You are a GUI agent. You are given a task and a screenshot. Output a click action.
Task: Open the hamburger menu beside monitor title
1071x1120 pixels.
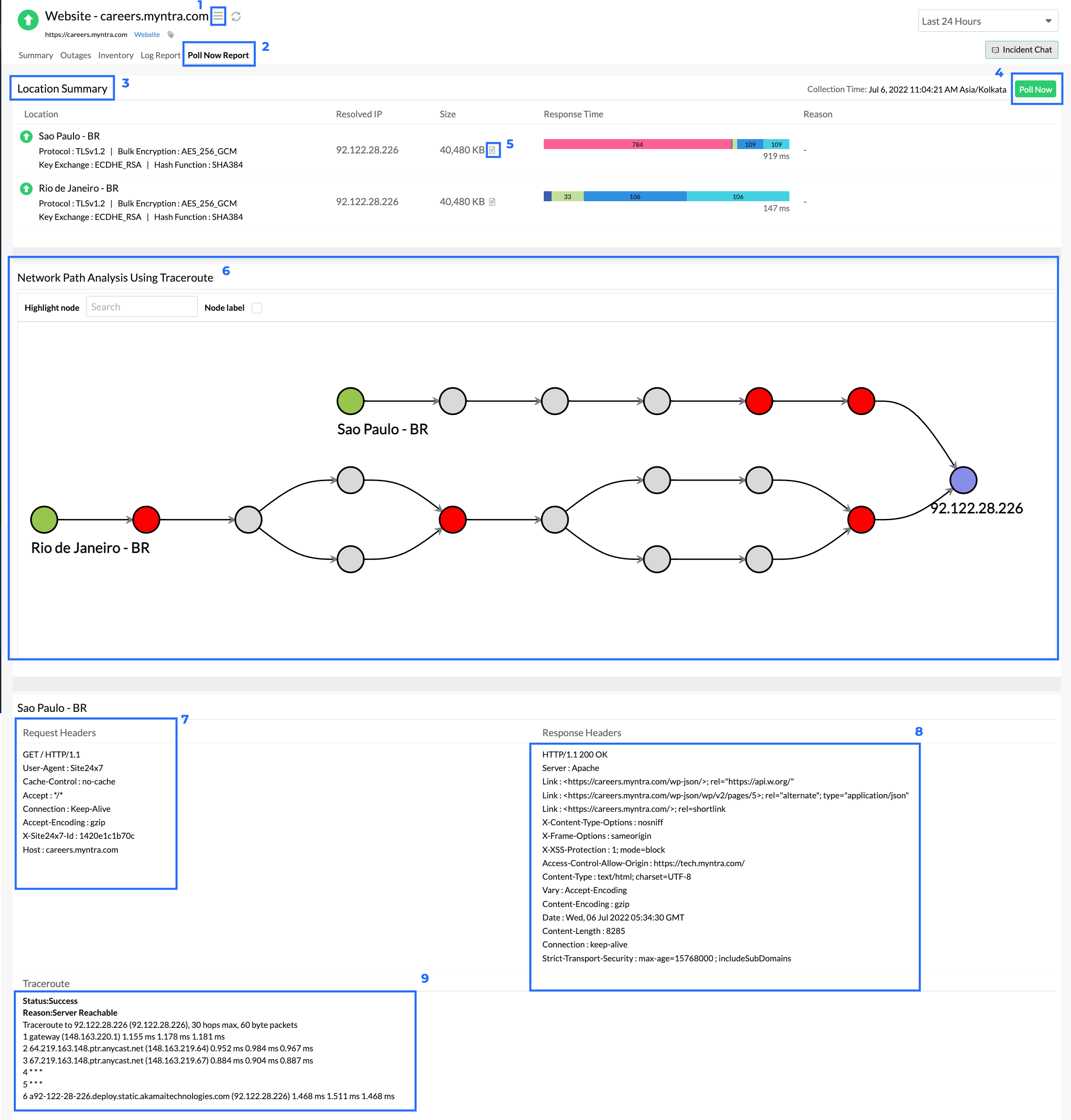pos(218,16)
